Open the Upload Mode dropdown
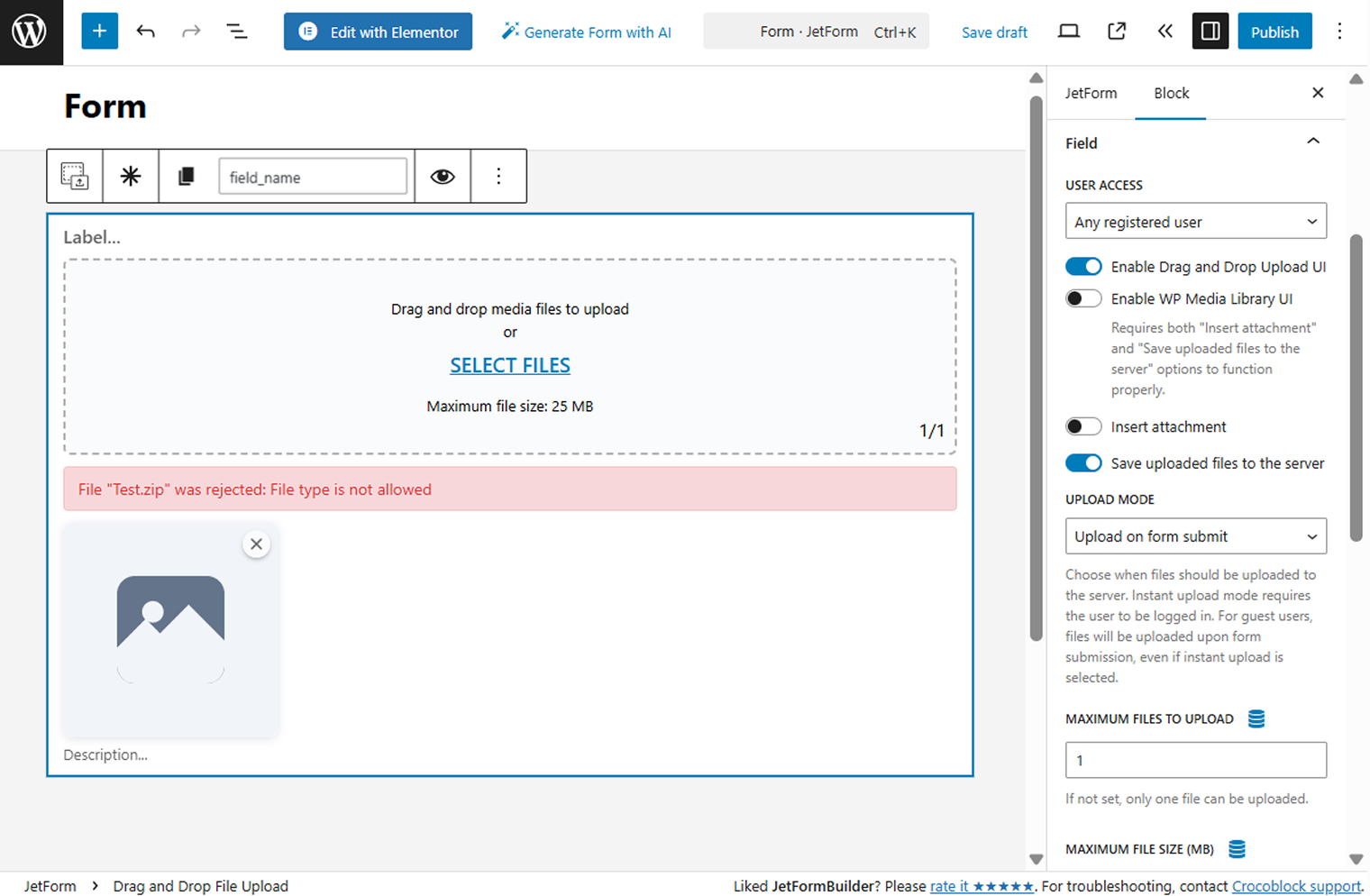Image resolution: width=1370 pixels, height=896 pixels. pyautogui.click(x=1195, y=536)
